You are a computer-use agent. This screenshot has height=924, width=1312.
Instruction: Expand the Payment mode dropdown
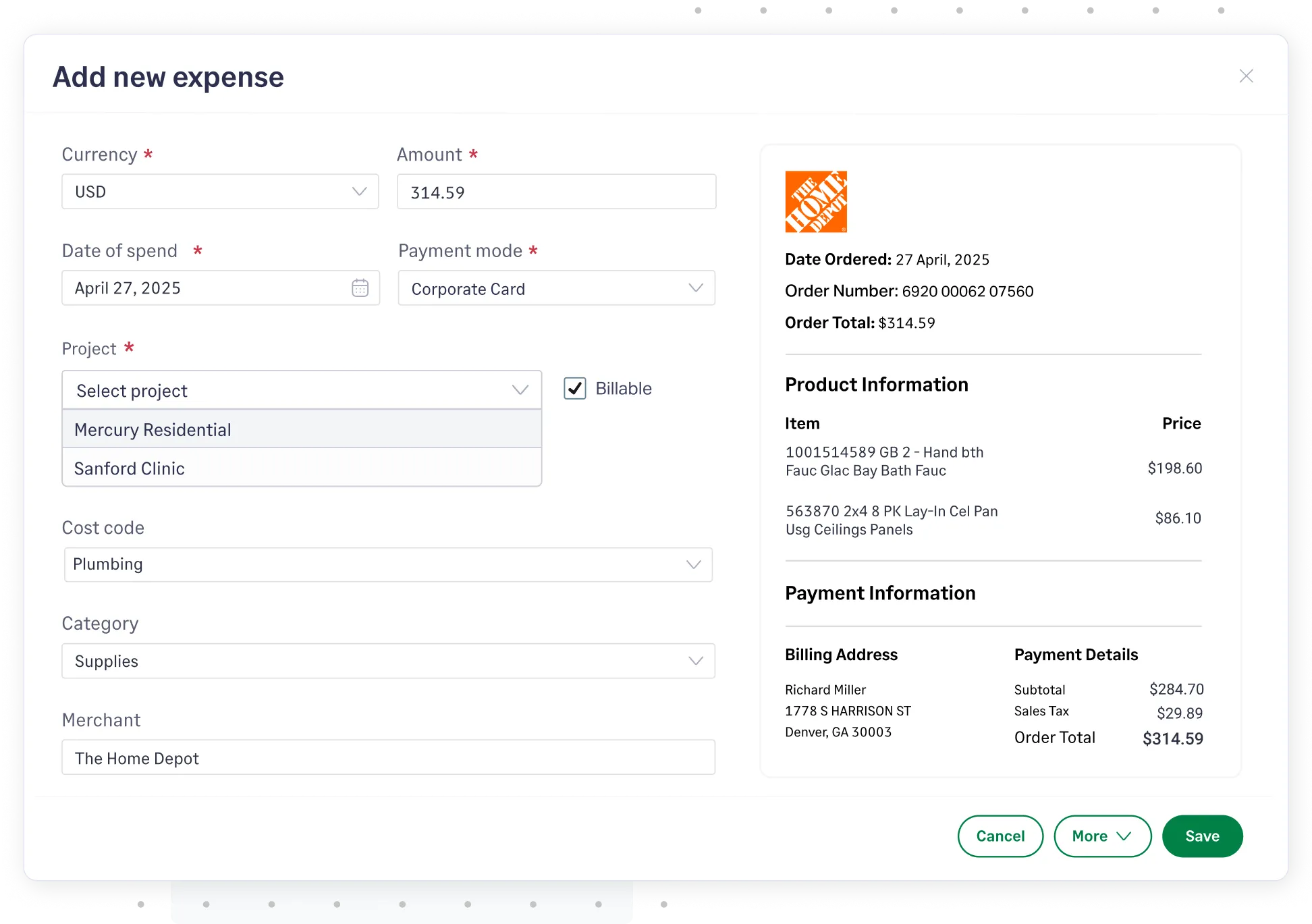(556, 288)
